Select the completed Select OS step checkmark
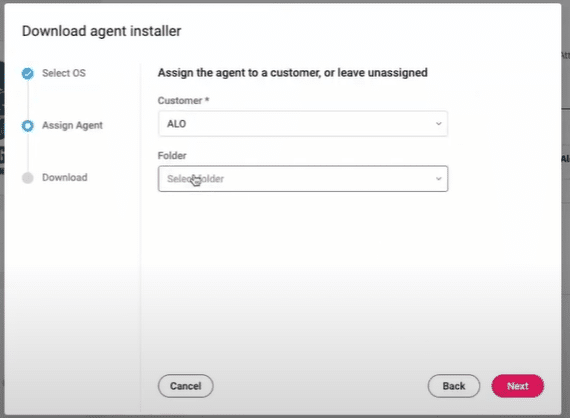 [x=28, y=73]
